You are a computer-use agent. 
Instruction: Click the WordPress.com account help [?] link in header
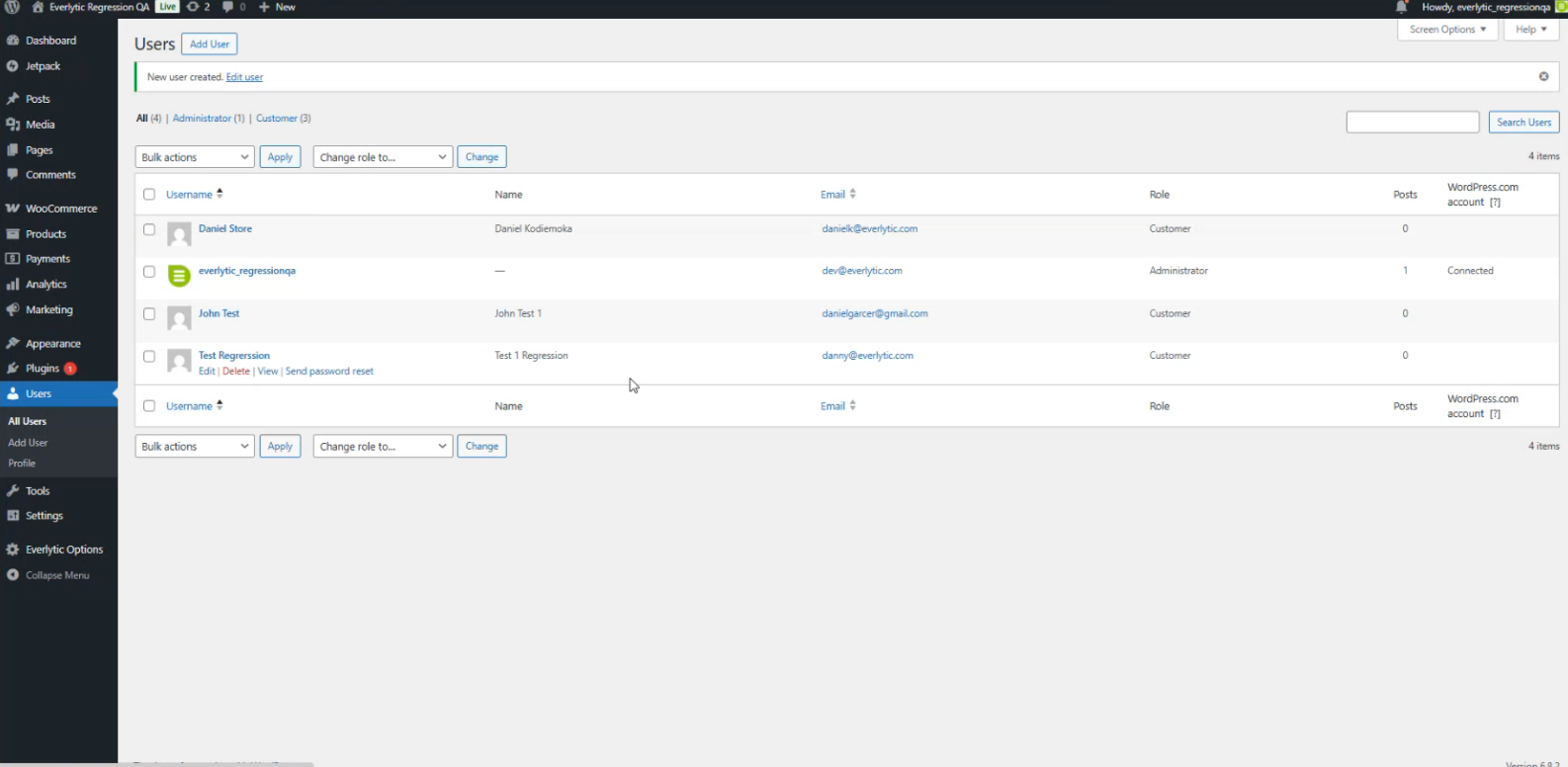1495,203
